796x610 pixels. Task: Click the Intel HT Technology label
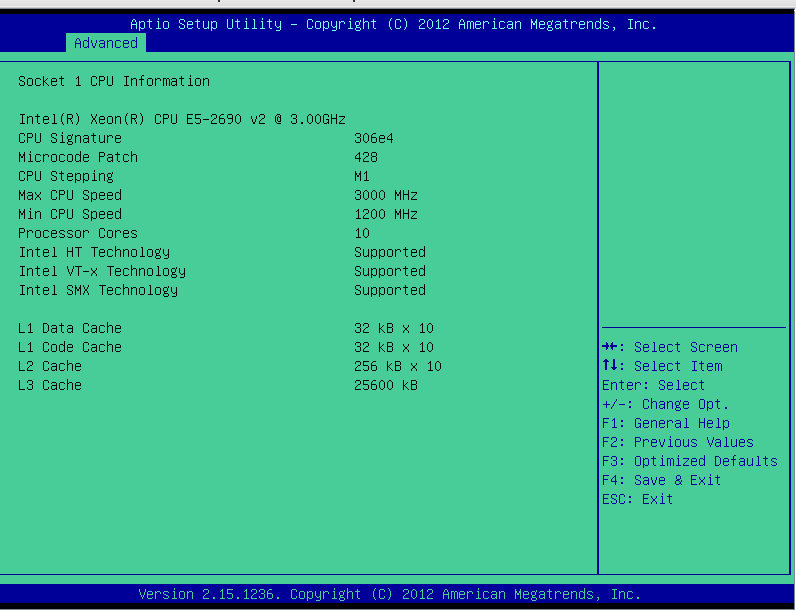[x=94, y=252]
